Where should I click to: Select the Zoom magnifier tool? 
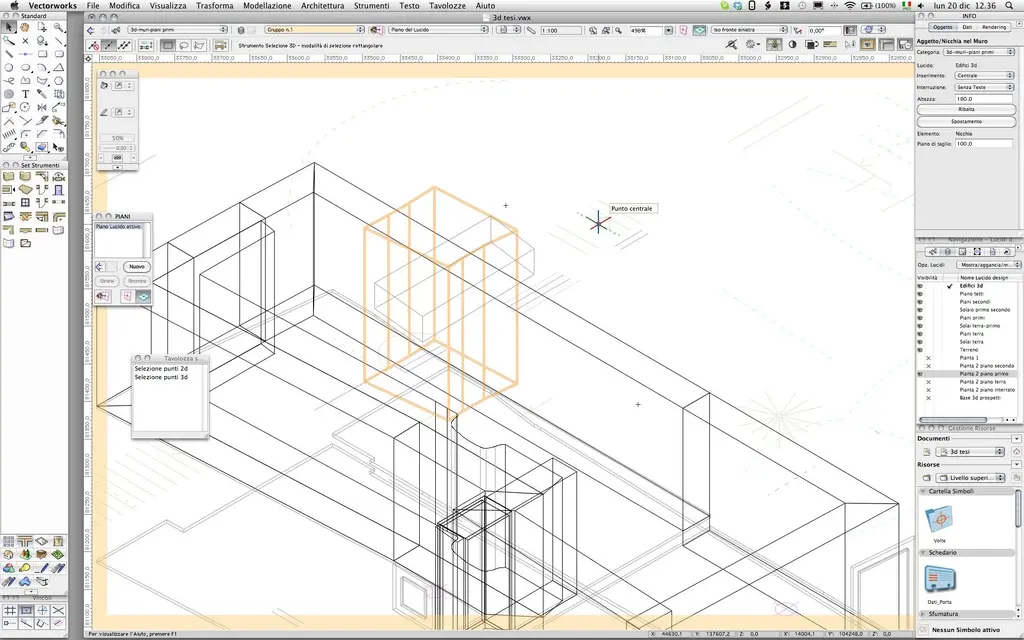[x=59, y=27]
